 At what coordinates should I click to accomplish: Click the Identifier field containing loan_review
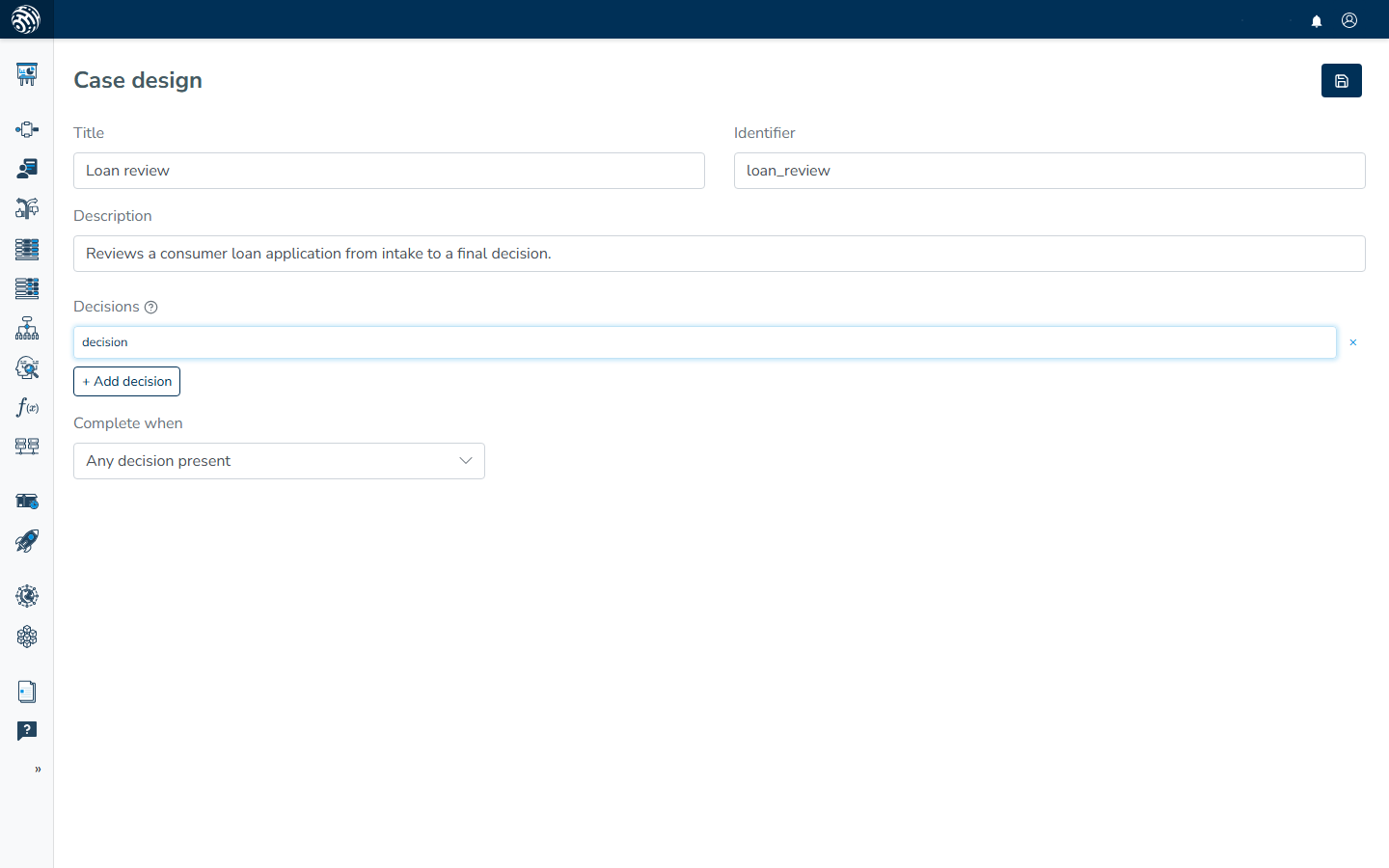coord(1049,171)
